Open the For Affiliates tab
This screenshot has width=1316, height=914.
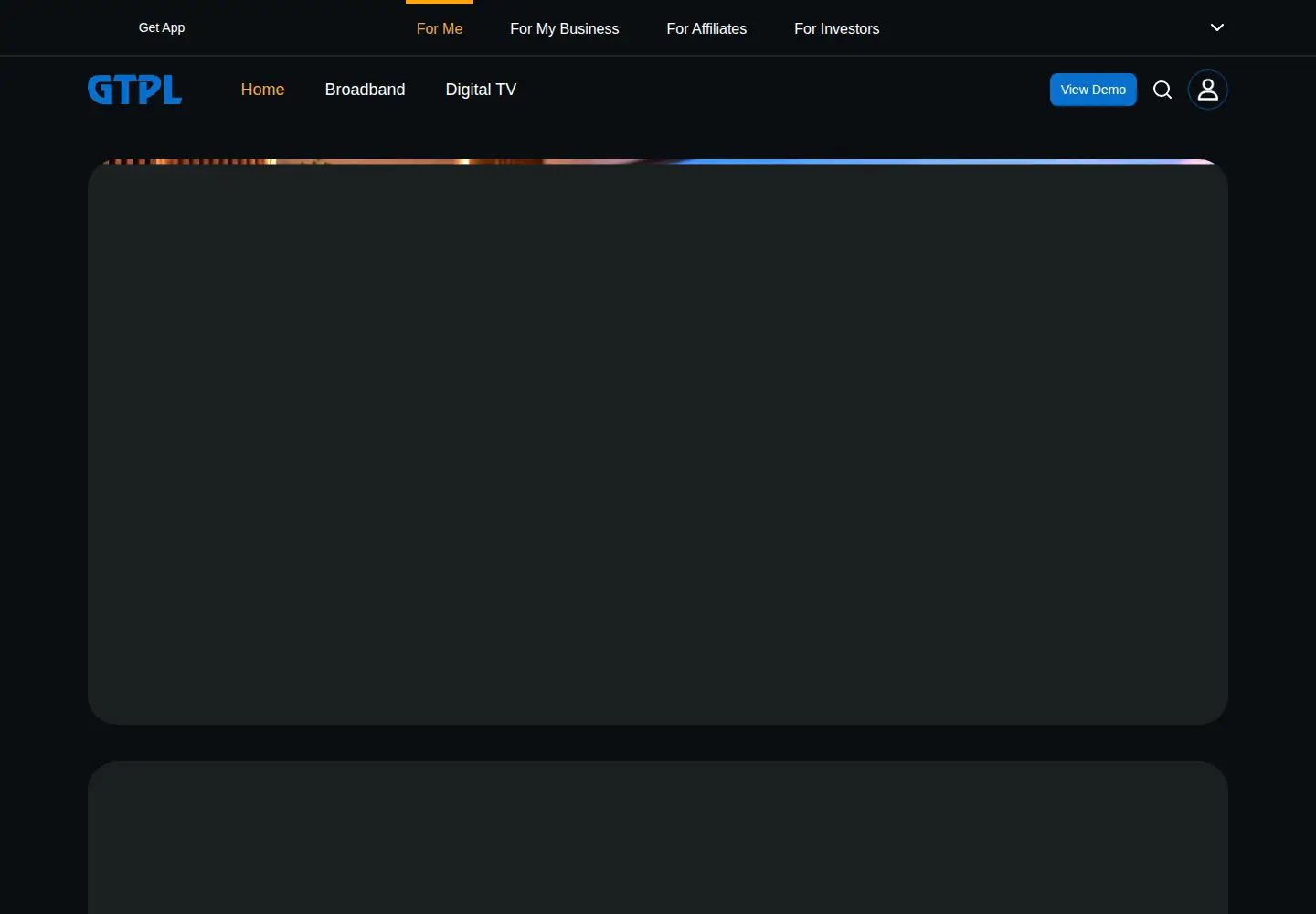pos(706,28)
